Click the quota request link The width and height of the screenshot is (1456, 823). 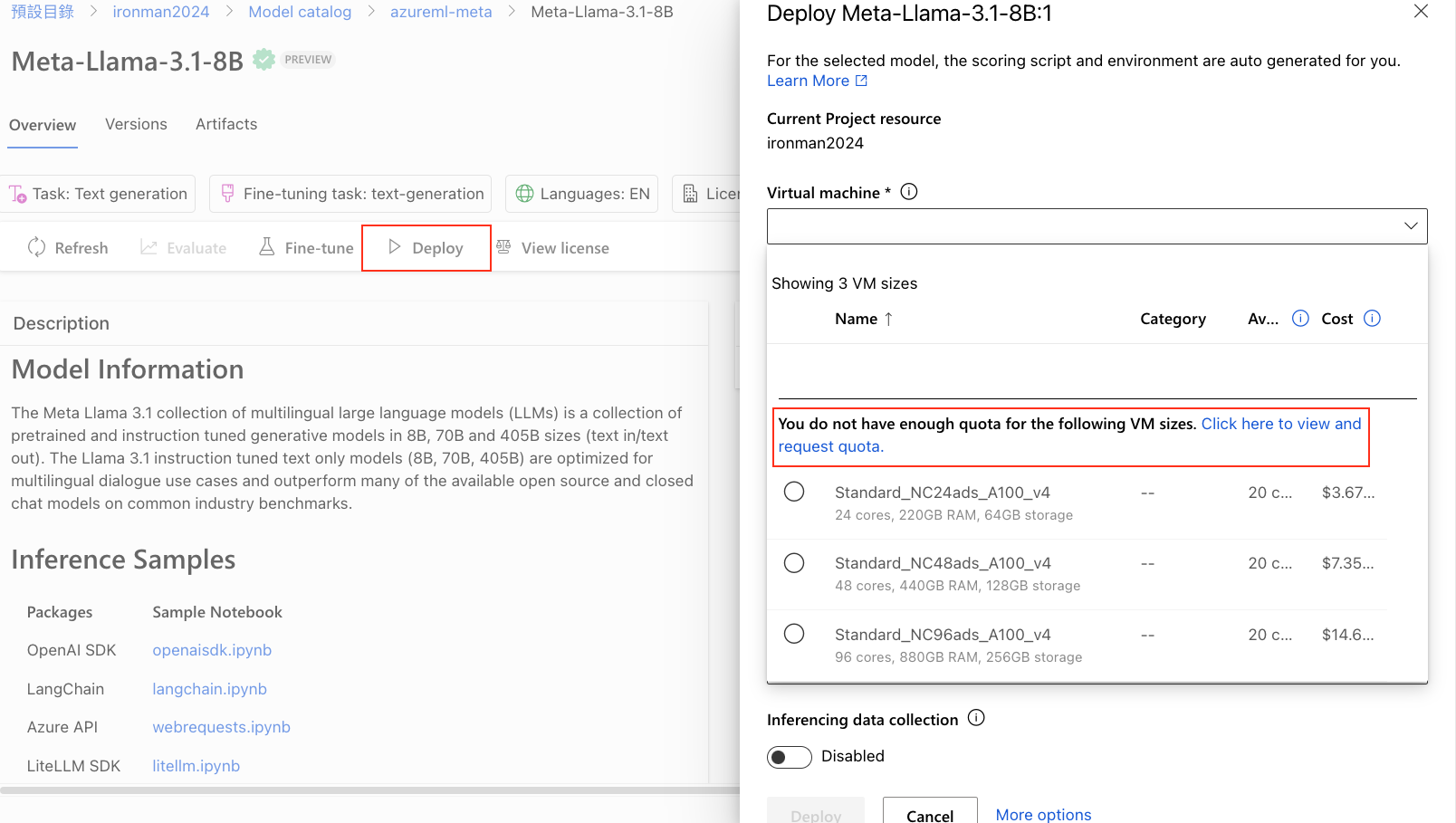(x=1281, y=424)
